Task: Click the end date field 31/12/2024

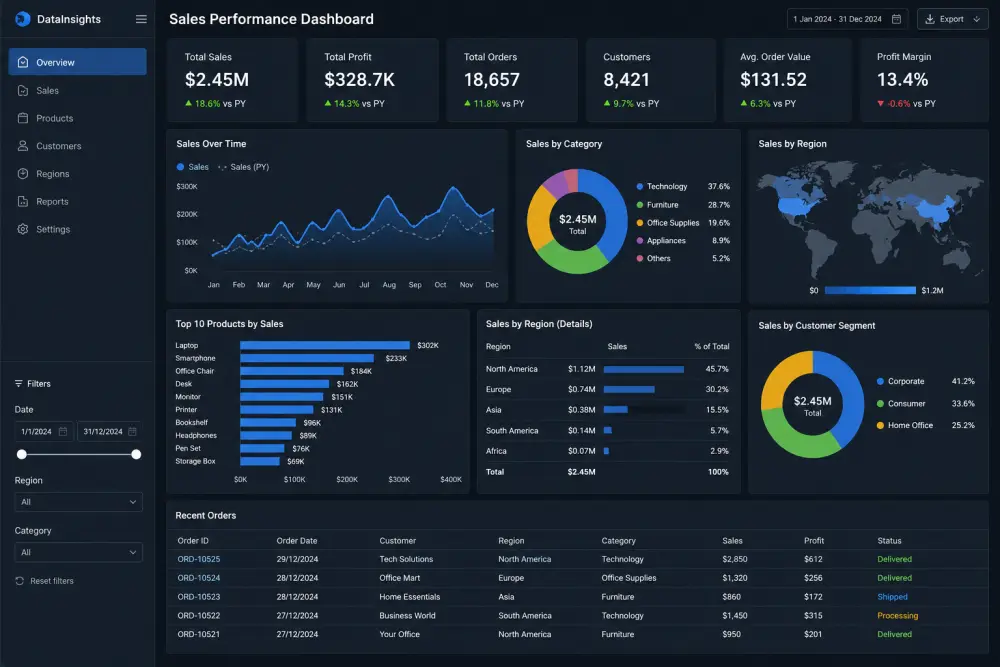Action: click(110, 432)
